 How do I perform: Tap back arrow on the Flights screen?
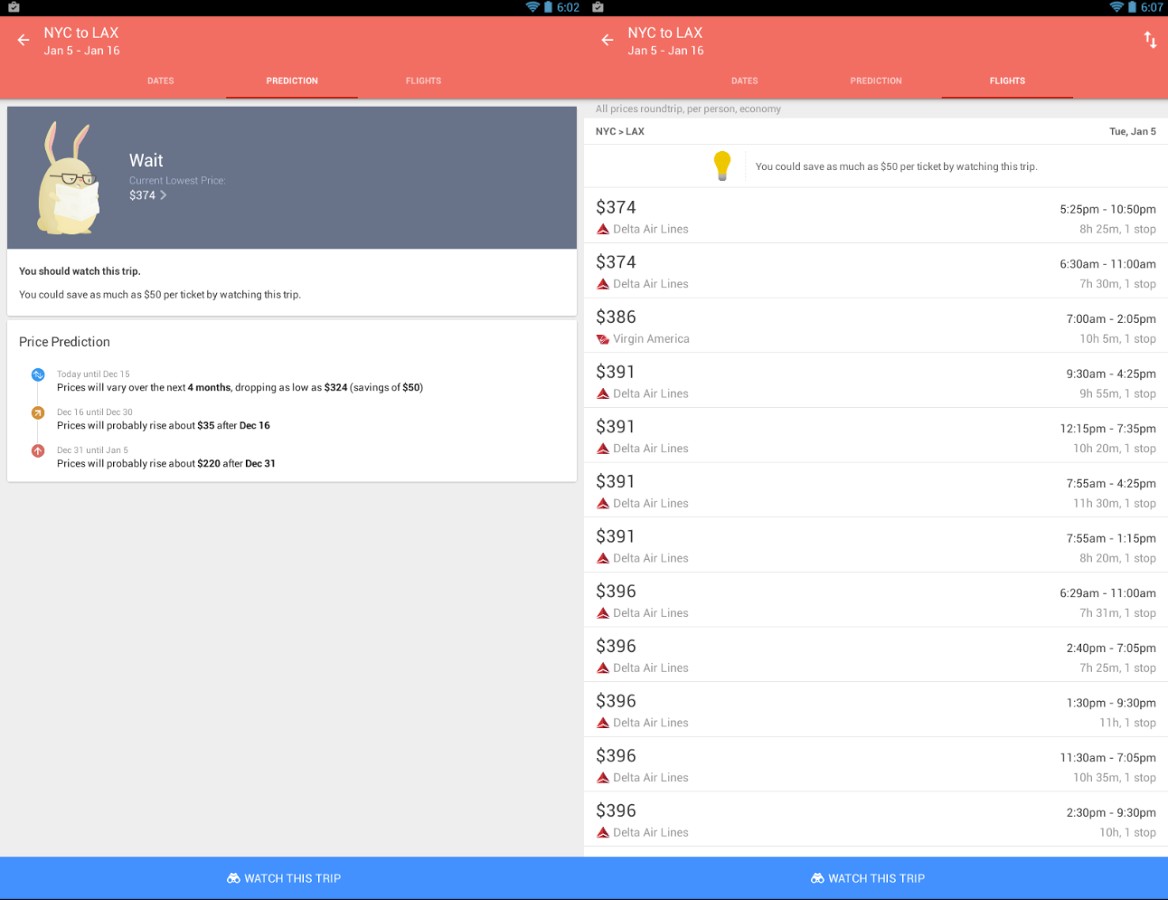pos(607,40)
